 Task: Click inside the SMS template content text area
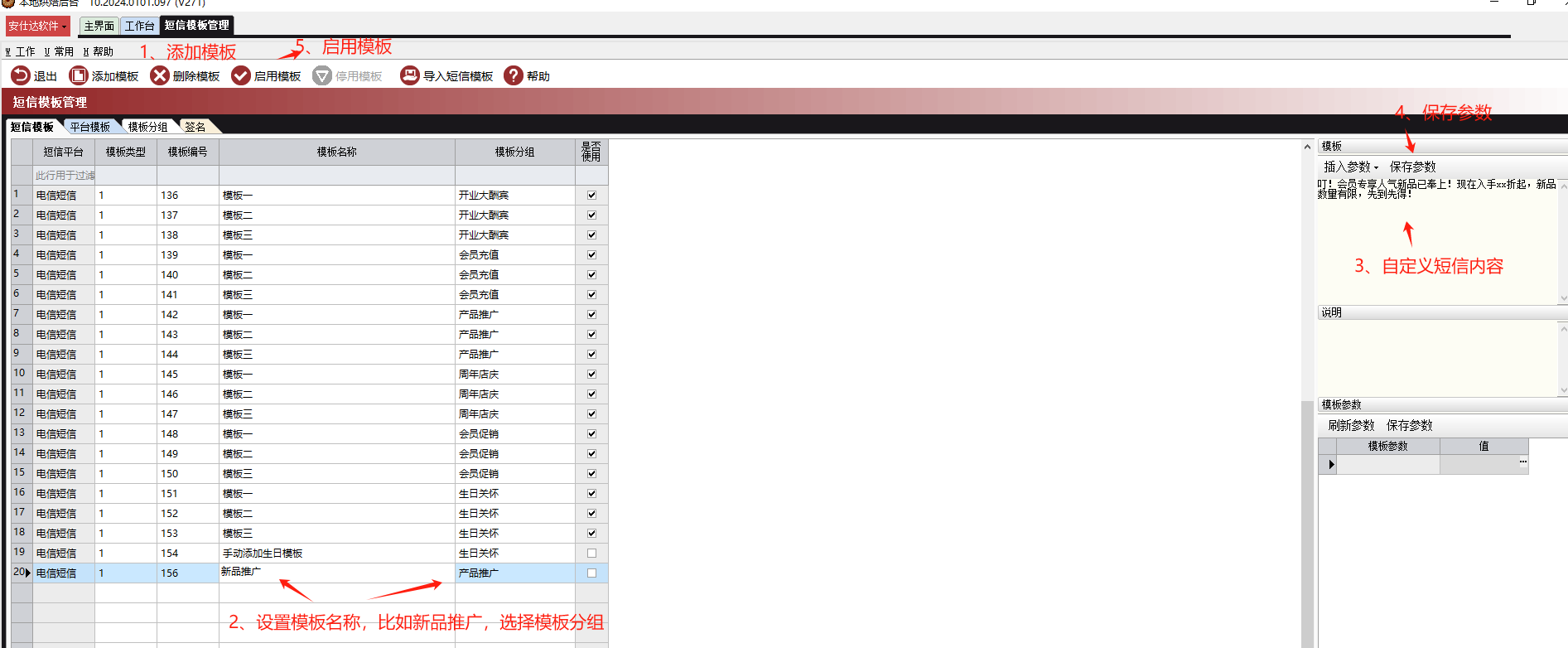pos(1437,240)
